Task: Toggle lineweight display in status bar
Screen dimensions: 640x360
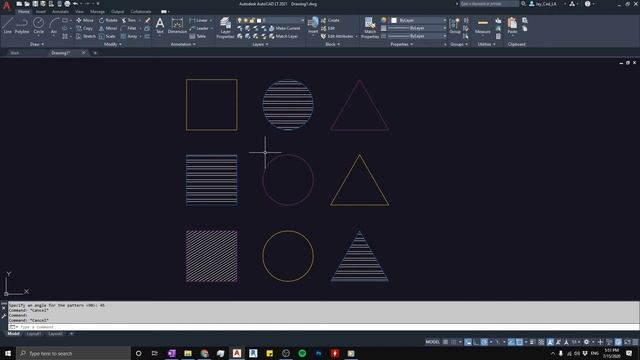Action: coord(532,342)
